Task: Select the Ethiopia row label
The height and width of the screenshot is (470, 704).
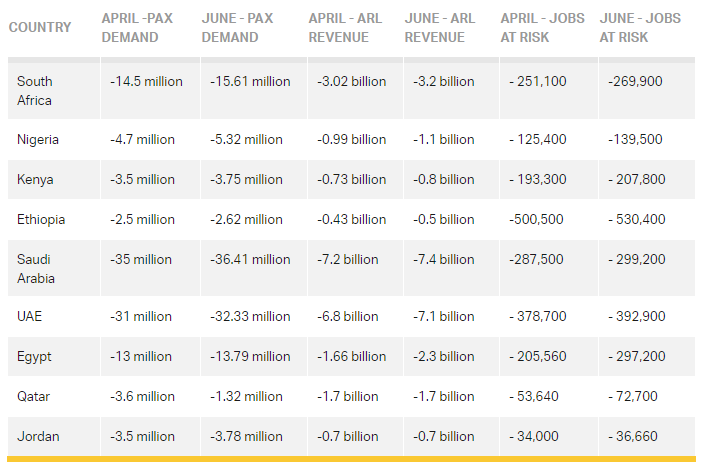Action: [41, 219]
